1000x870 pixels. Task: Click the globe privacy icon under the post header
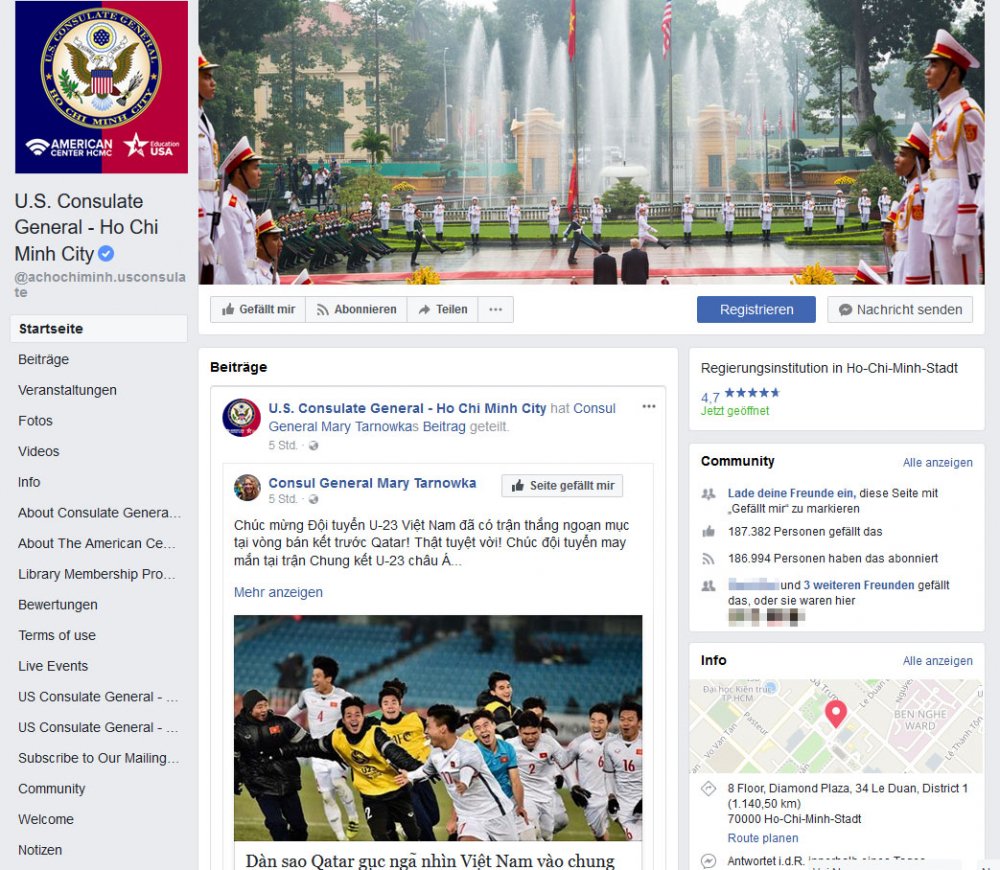click(x=313, y=446)
